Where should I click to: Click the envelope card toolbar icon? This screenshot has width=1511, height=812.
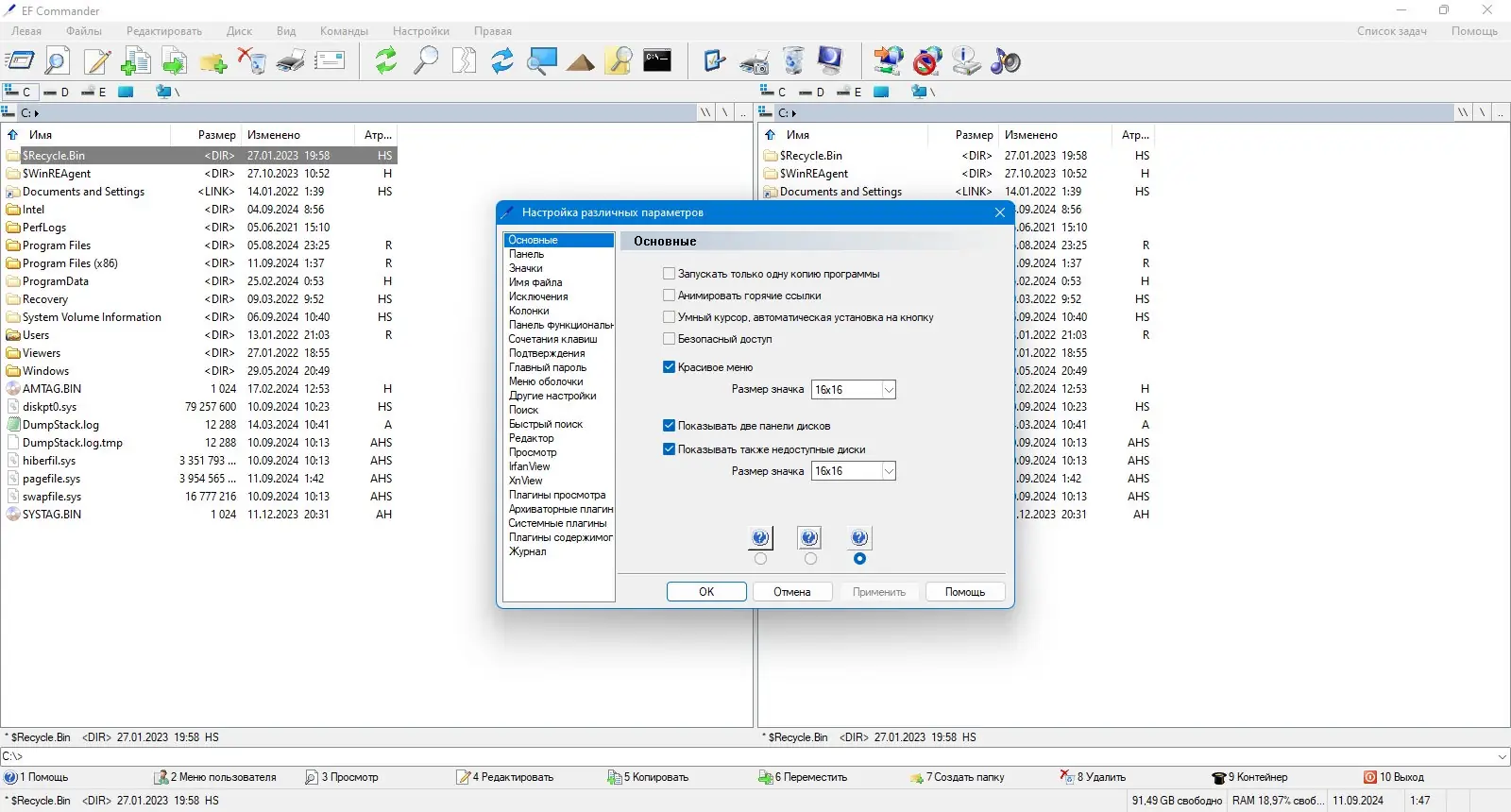pos(330,61)
